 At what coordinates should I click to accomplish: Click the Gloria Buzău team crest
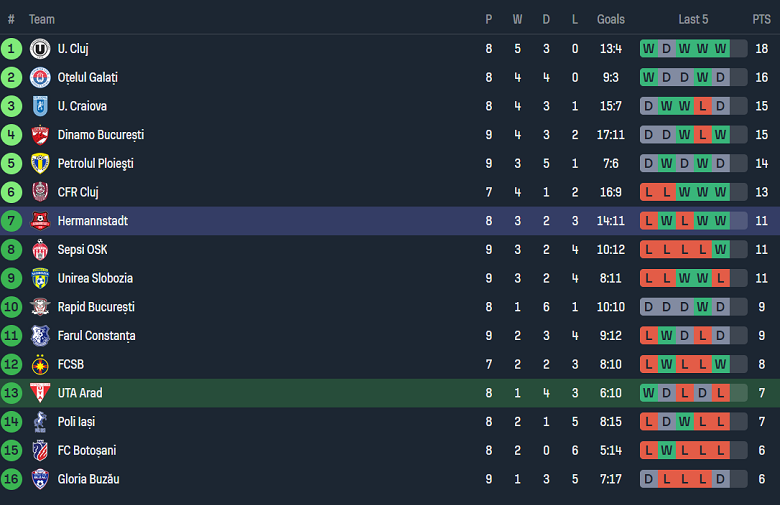(x=40, y=479)
